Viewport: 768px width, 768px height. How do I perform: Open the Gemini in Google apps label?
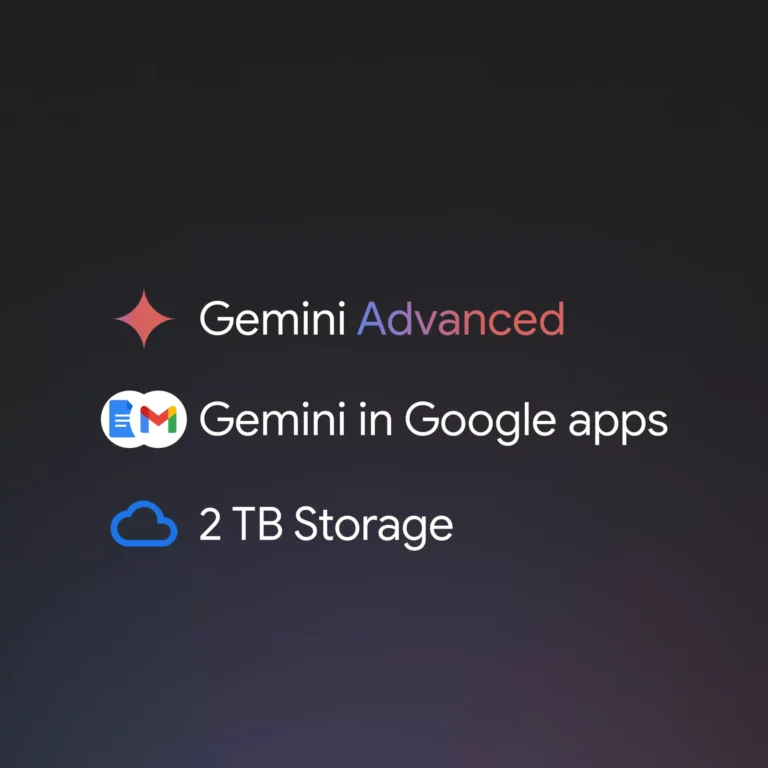(433, 422)
